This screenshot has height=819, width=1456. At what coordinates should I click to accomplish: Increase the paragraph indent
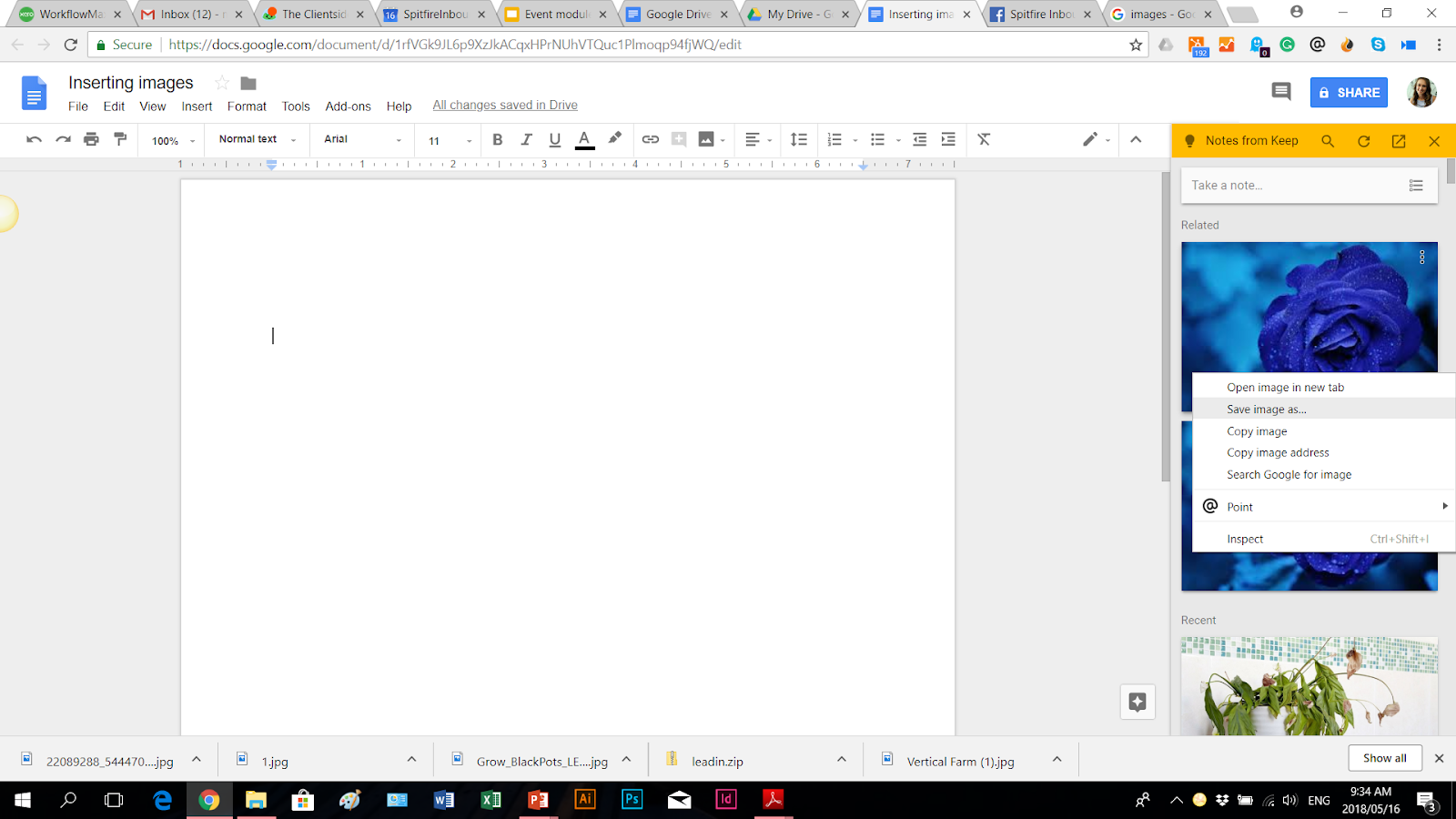click(x=948, y=139)
